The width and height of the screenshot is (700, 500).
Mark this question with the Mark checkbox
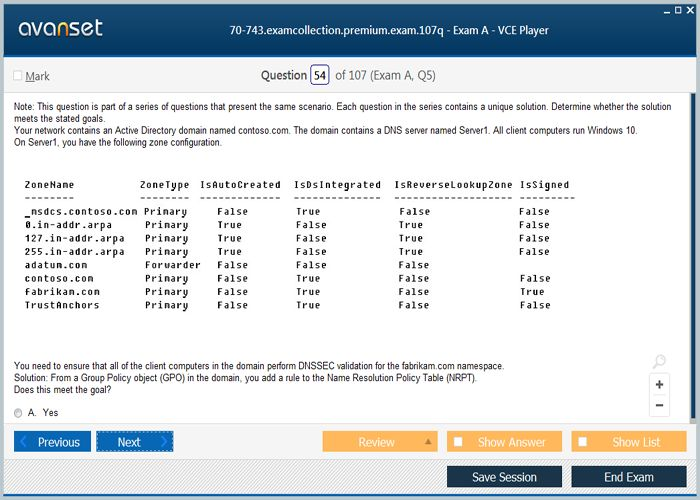(x=18, y=76)
